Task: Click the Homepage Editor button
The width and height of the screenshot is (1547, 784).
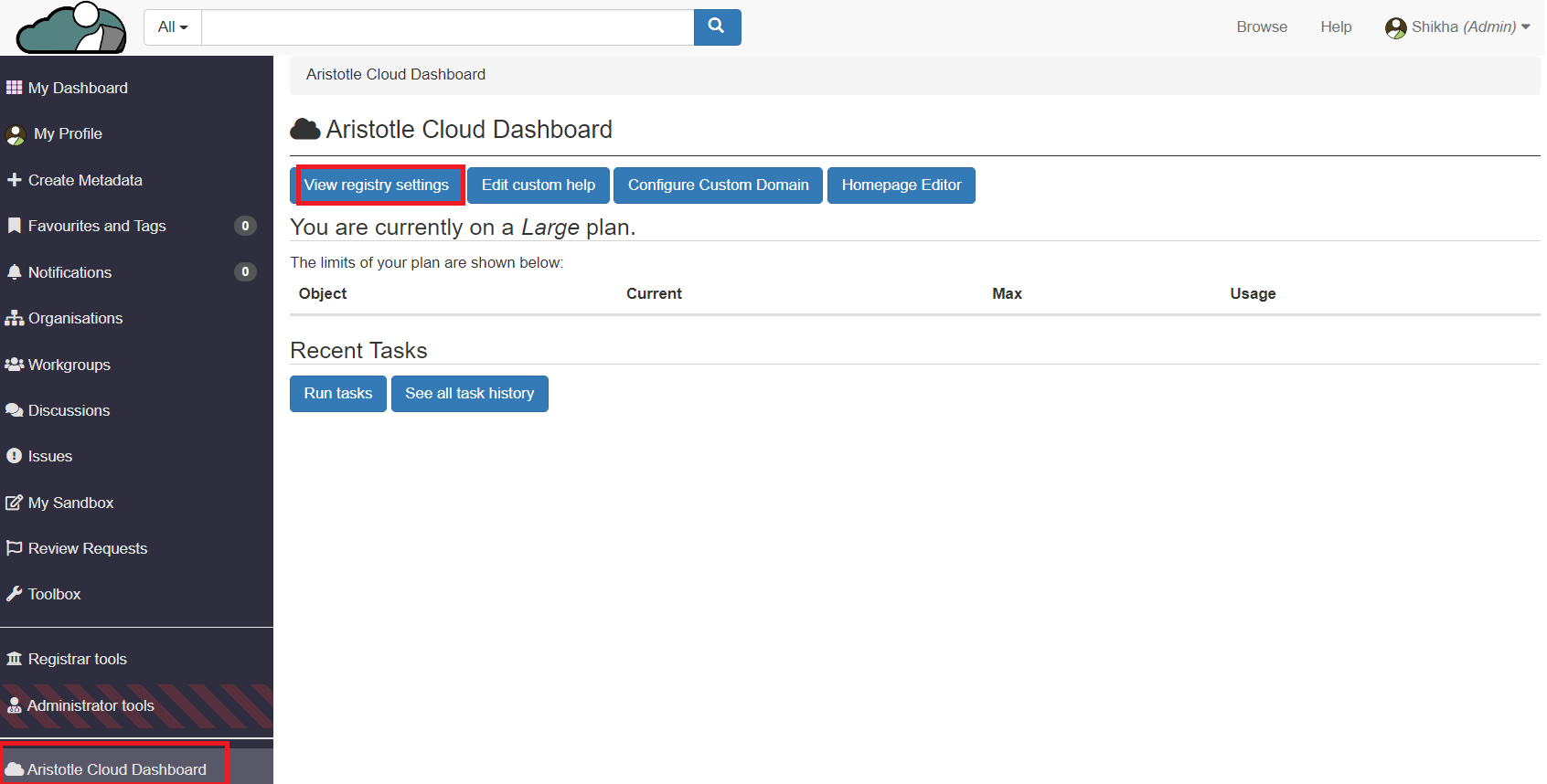Action: coord(901,185)
